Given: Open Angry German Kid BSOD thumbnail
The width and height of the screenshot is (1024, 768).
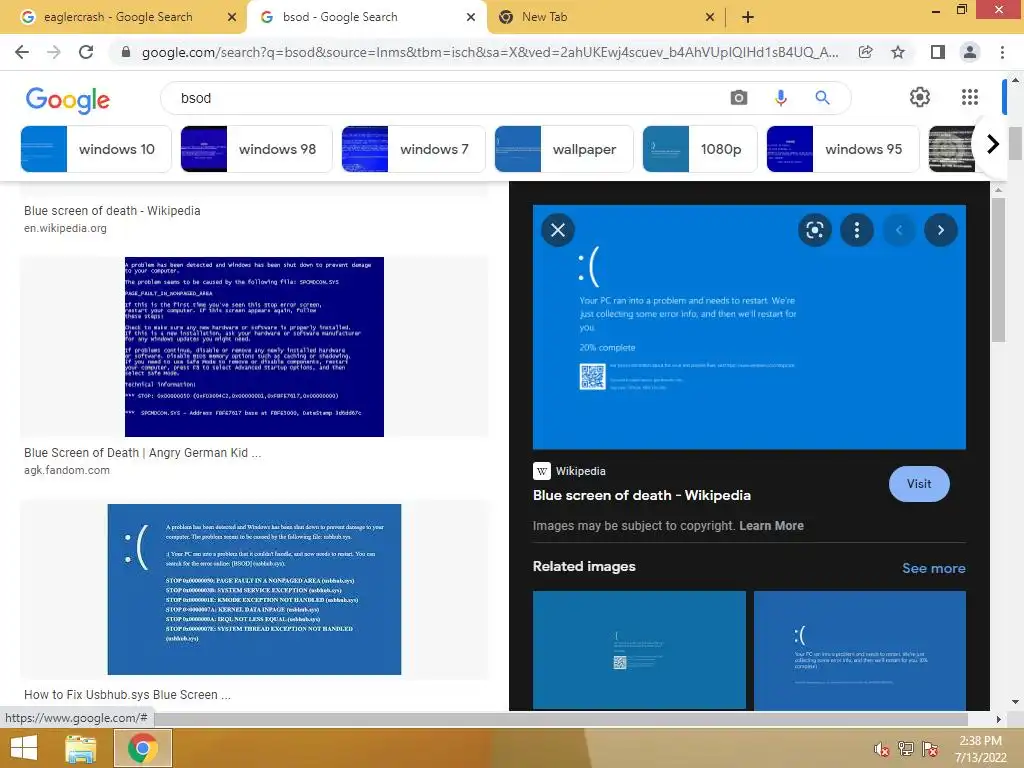Looking at the screenshot, I should [x=254, y=347].
